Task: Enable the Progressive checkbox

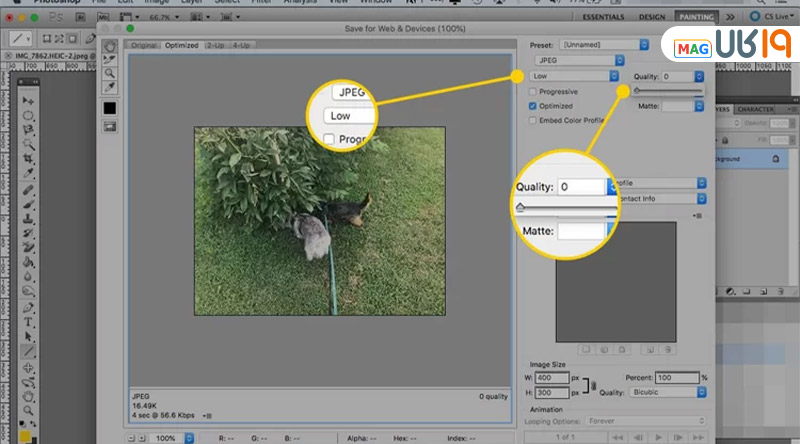Action: pos(533,91)
